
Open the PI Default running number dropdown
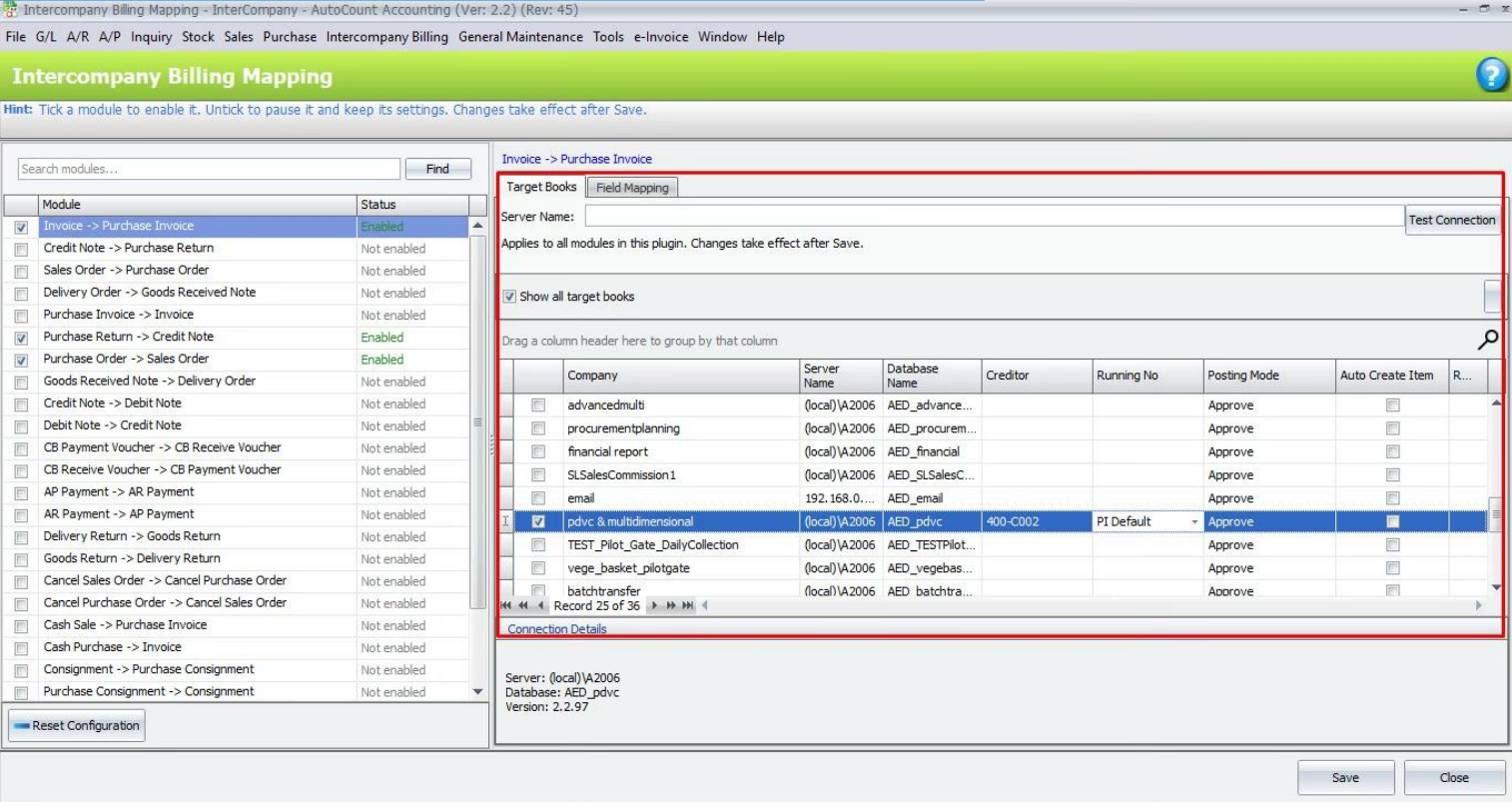(x=1194, y=521)
